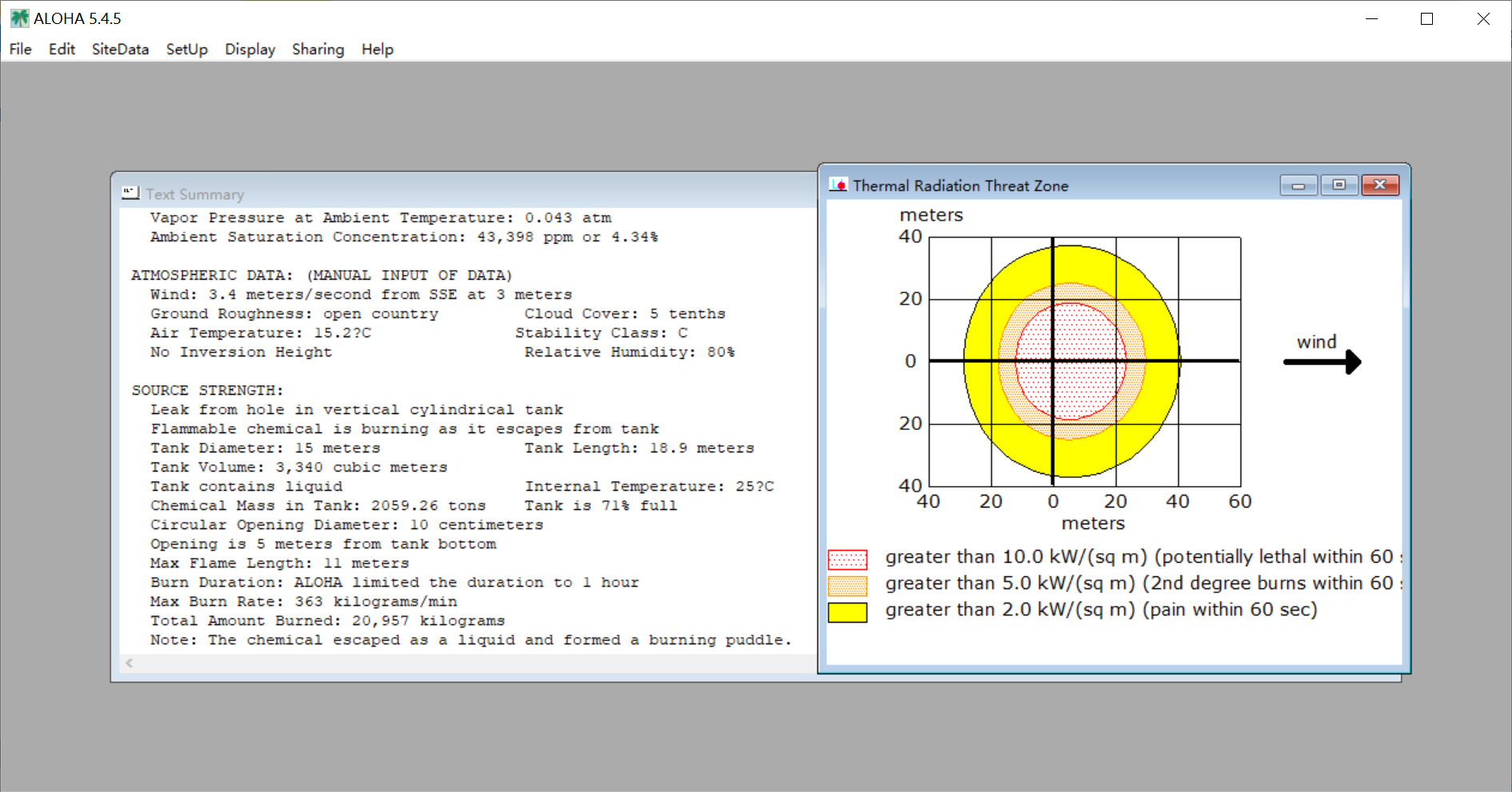
Task: Open the SiteData menu
Action: (x=120, y=50)
